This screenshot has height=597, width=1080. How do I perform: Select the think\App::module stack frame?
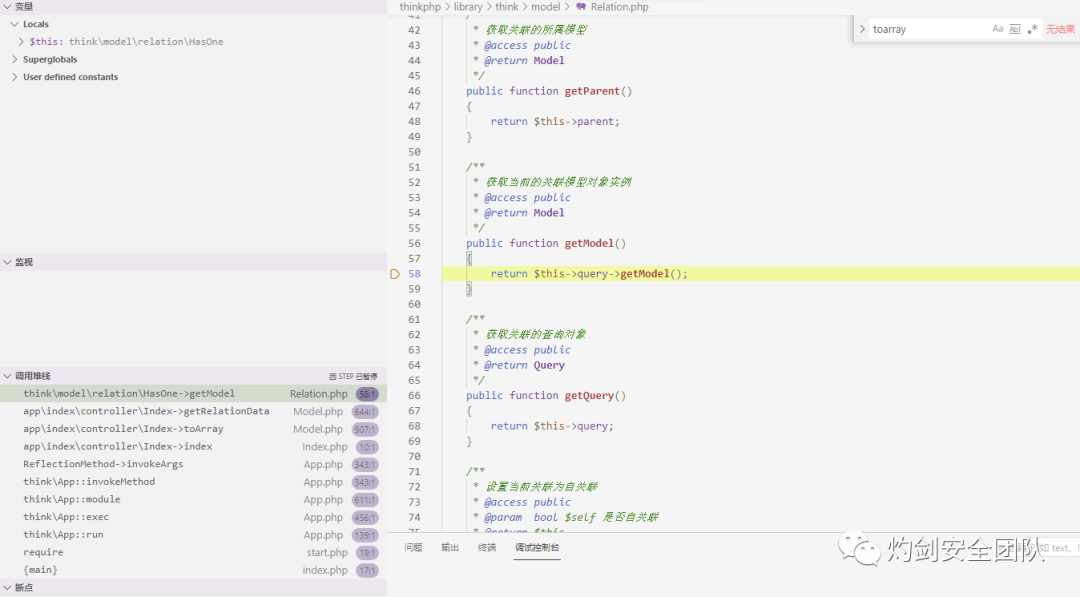[193, 500]
